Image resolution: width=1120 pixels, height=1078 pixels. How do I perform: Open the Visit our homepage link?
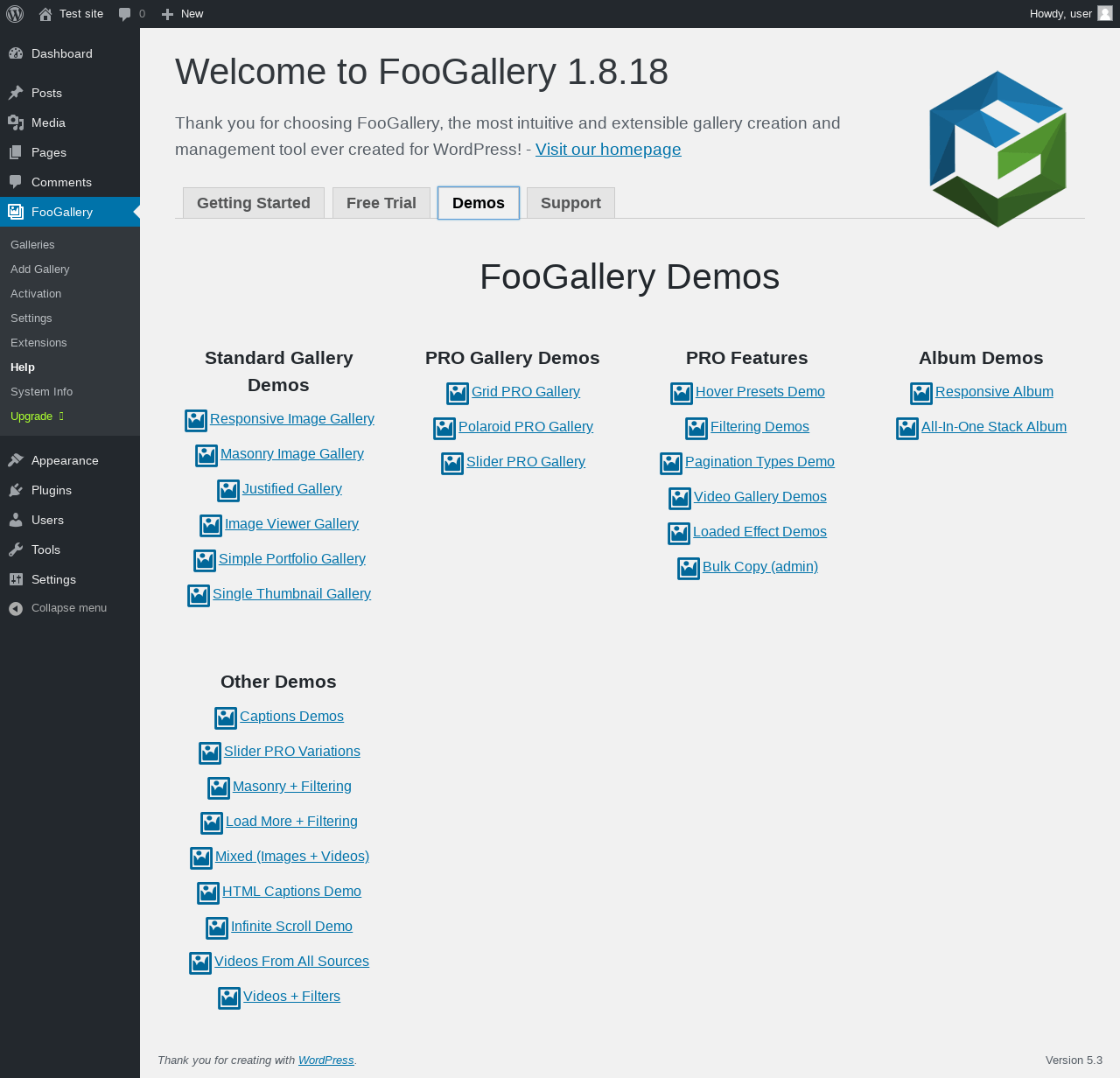pyautogui.click(x=608, y=150)
